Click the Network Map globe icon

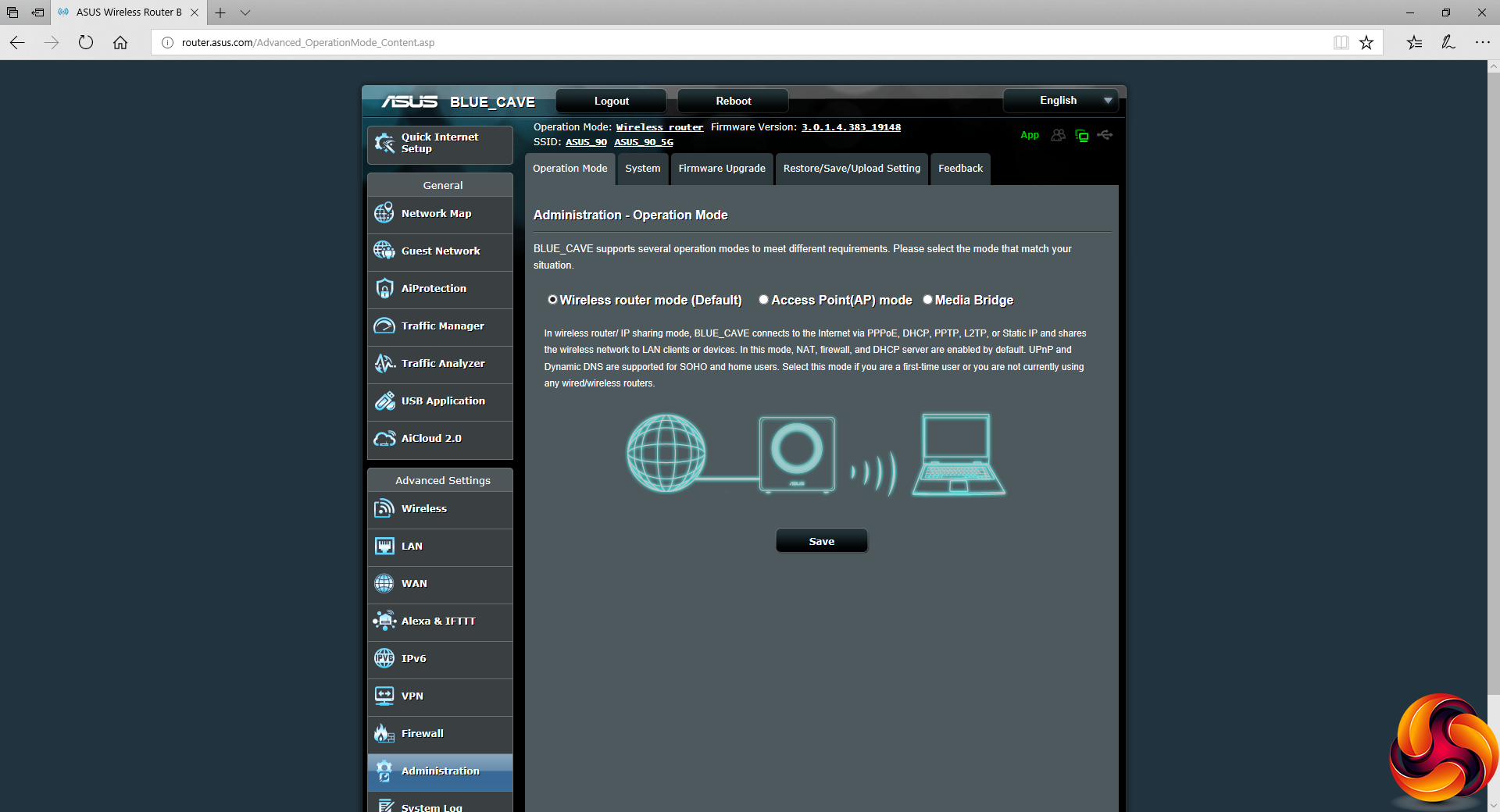384,213
